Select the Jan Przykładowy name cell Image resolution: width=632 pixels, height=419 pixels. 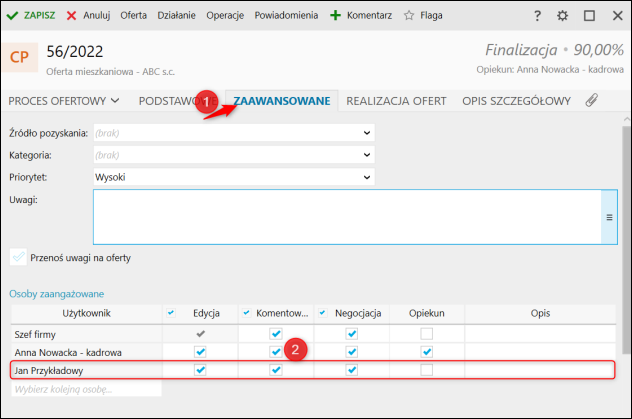[49, 370]
